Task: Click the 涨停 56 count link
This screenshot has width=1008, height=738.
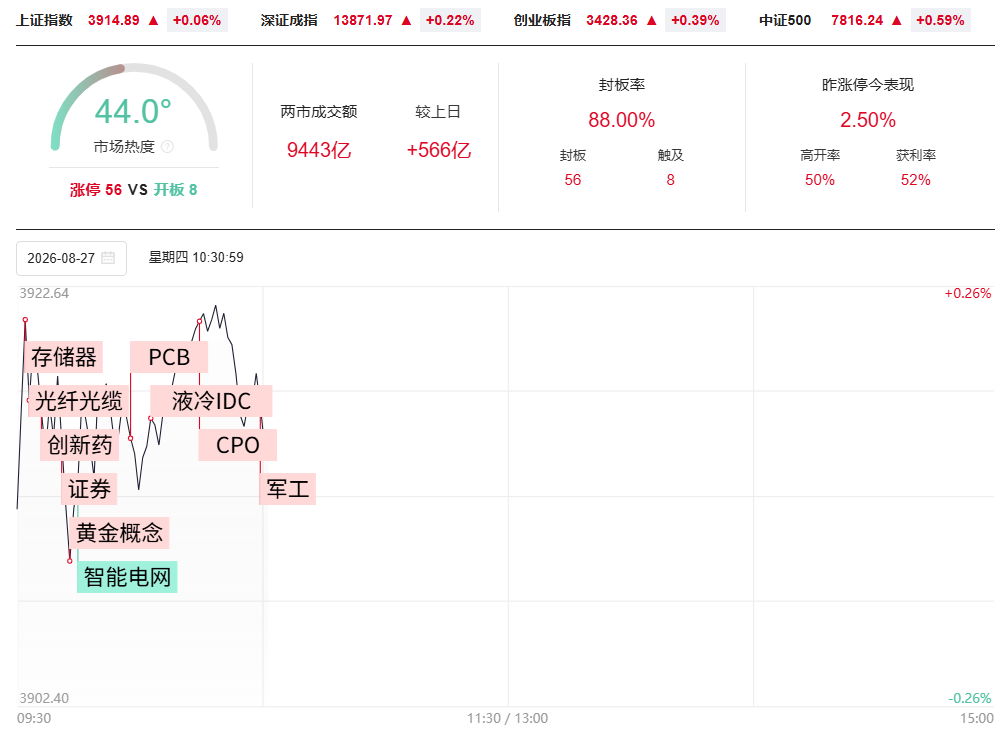Action: 96,190
